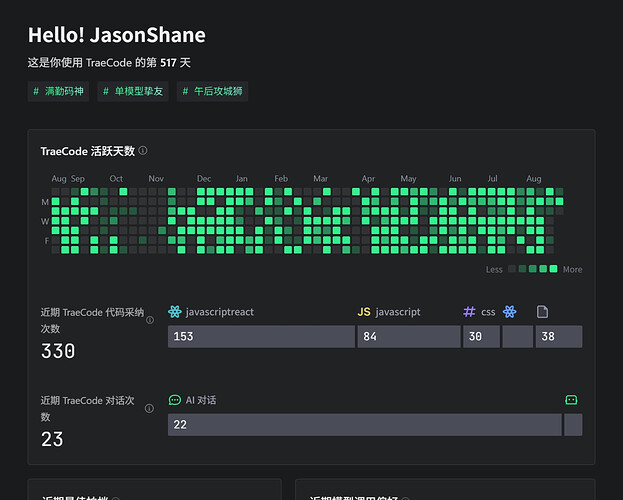
Task: Click the Feb month label on heatmap
Action: tap(281, 179)
